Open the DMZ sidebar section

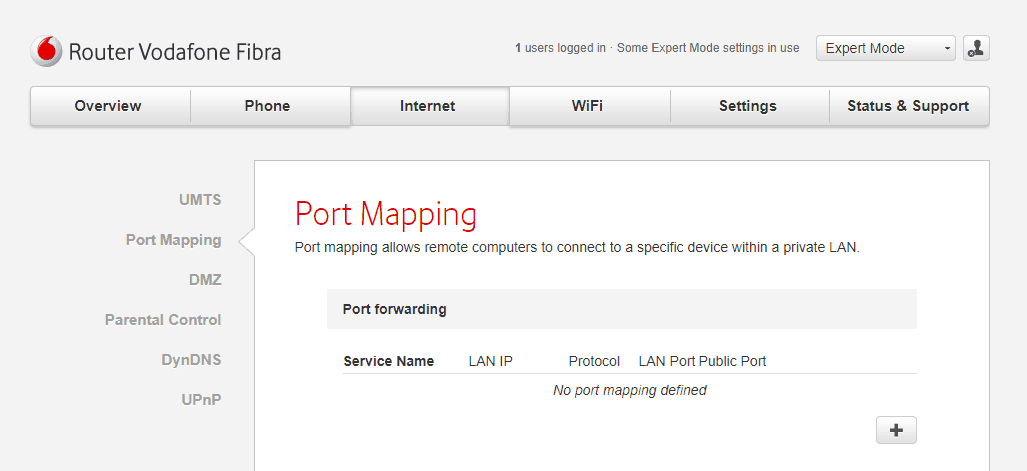pyautogui.click(x=206, y=280)
